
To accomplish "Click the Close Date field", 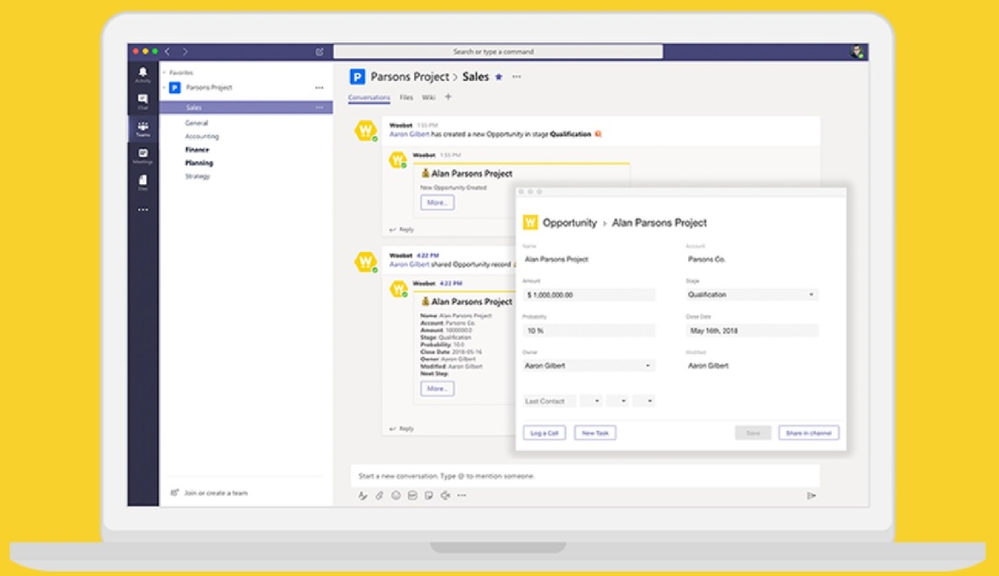I will [751, 331].
